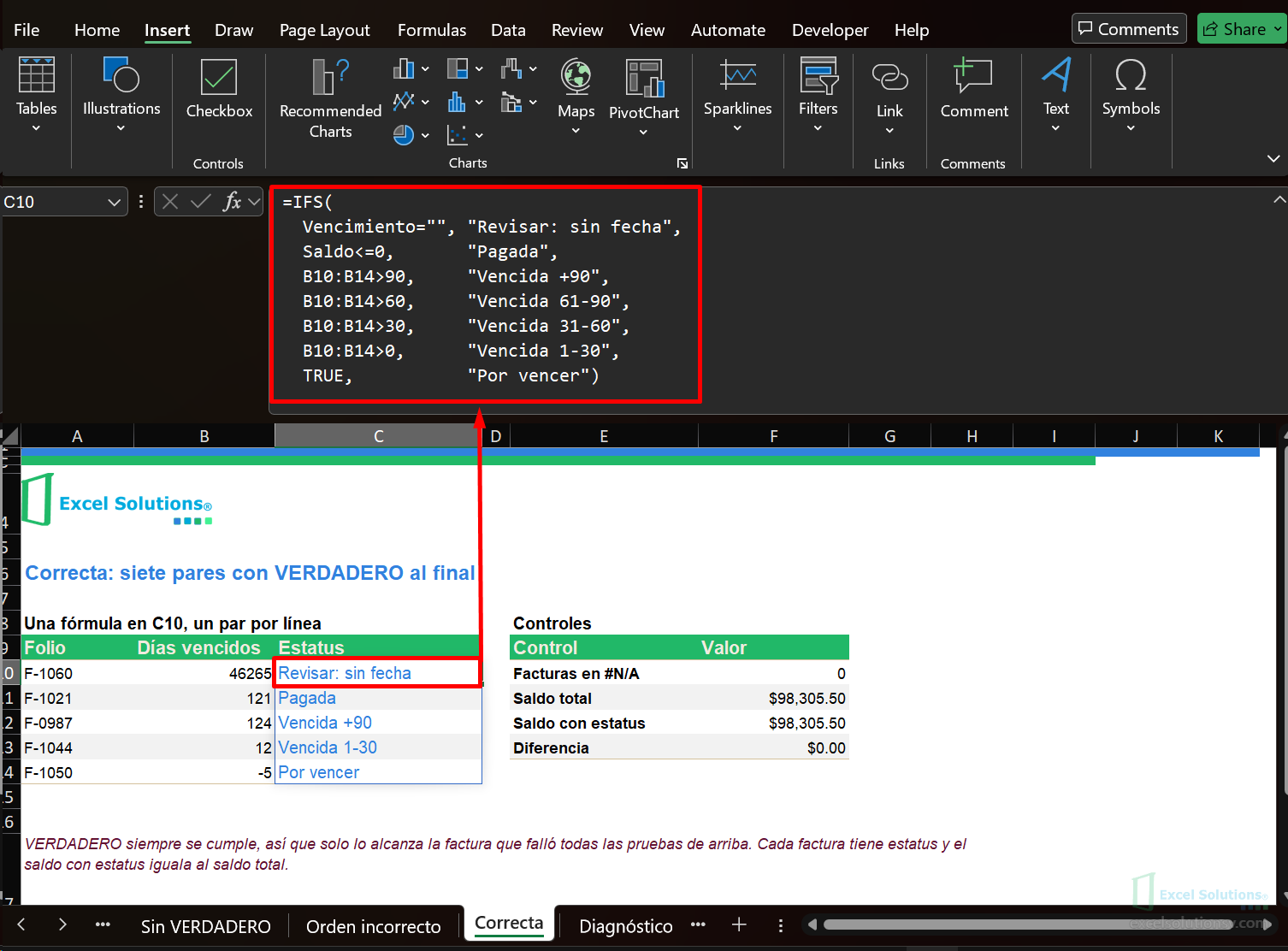Select cell "Vencida +90"
The height and width of the screenshot is (951, 1288).
(x=378, y=723)
